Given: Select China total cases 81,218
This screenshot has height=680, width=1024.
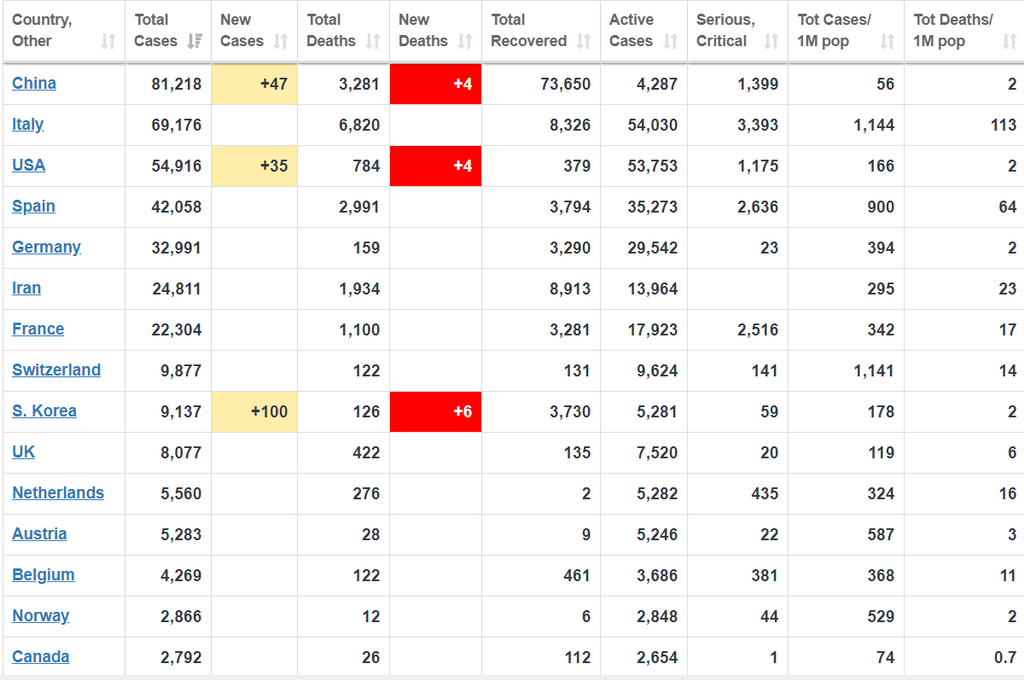Looking at the screenshot, I should [176, 84].
